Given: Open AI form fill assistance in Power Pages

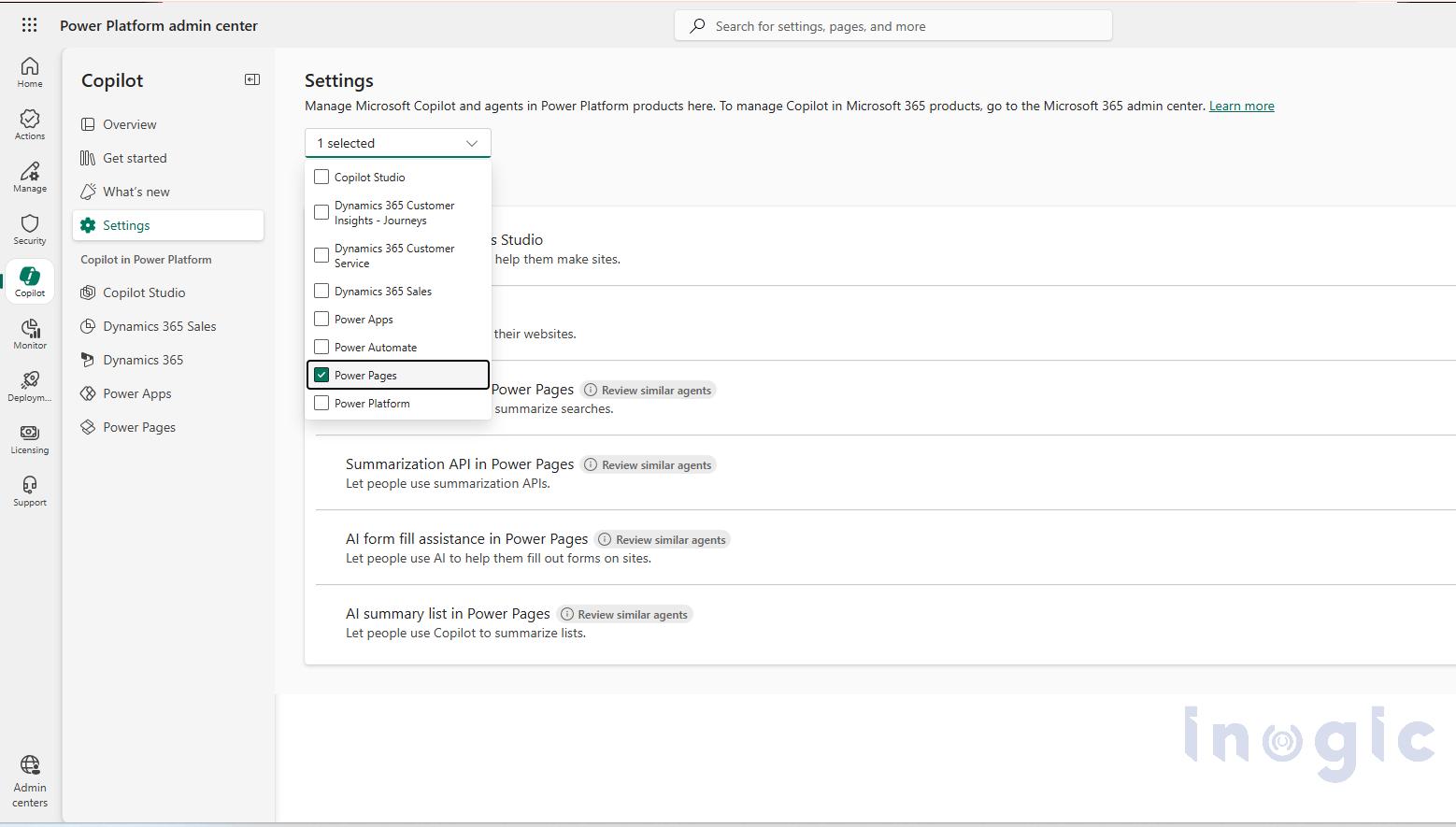Looking at the screenshot, I should [x=466, y=538].
